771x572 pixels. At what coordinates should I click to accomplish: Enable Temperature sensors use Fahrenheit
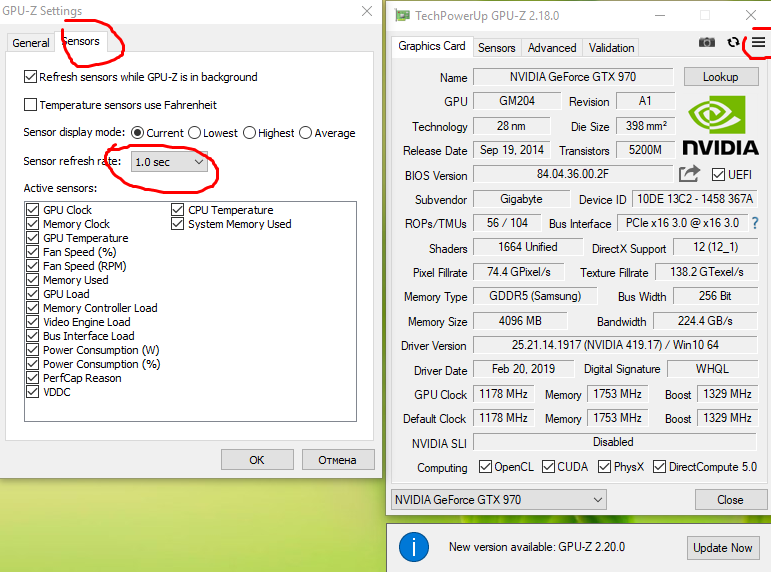[x=30, y=105]
